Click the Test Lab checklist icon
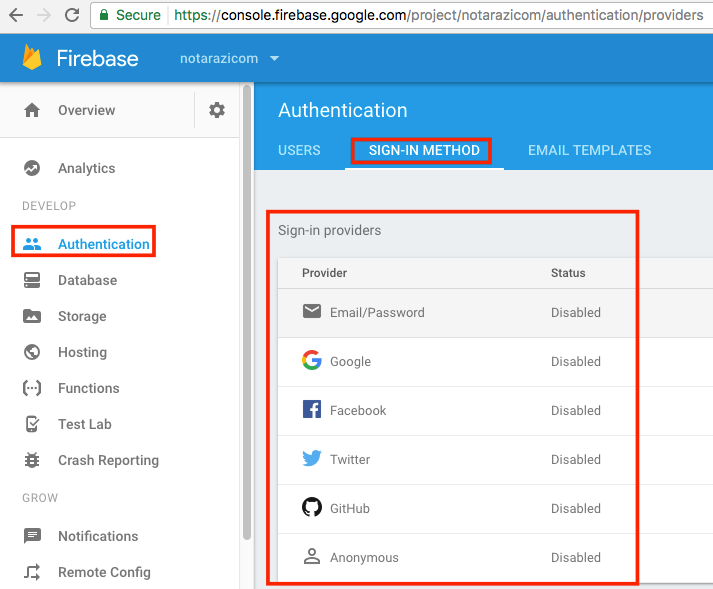 click(32, 424)
